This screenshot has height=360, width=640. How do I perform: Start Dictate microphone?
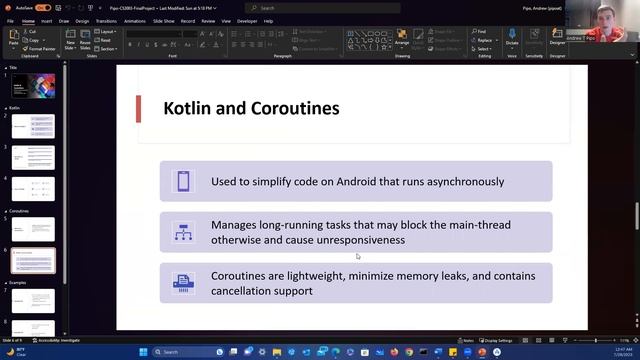[512, 38]
